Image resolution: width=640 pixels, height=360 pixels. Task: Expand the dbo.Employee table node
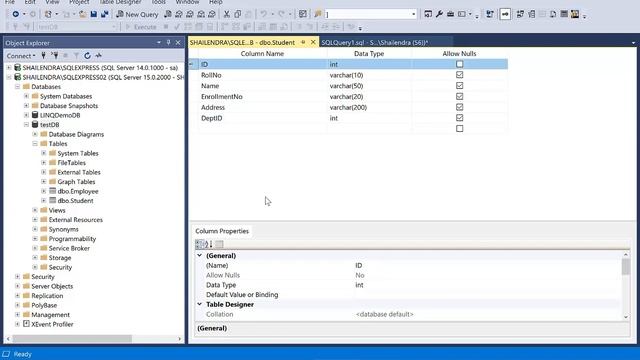(x=44, y=191)
